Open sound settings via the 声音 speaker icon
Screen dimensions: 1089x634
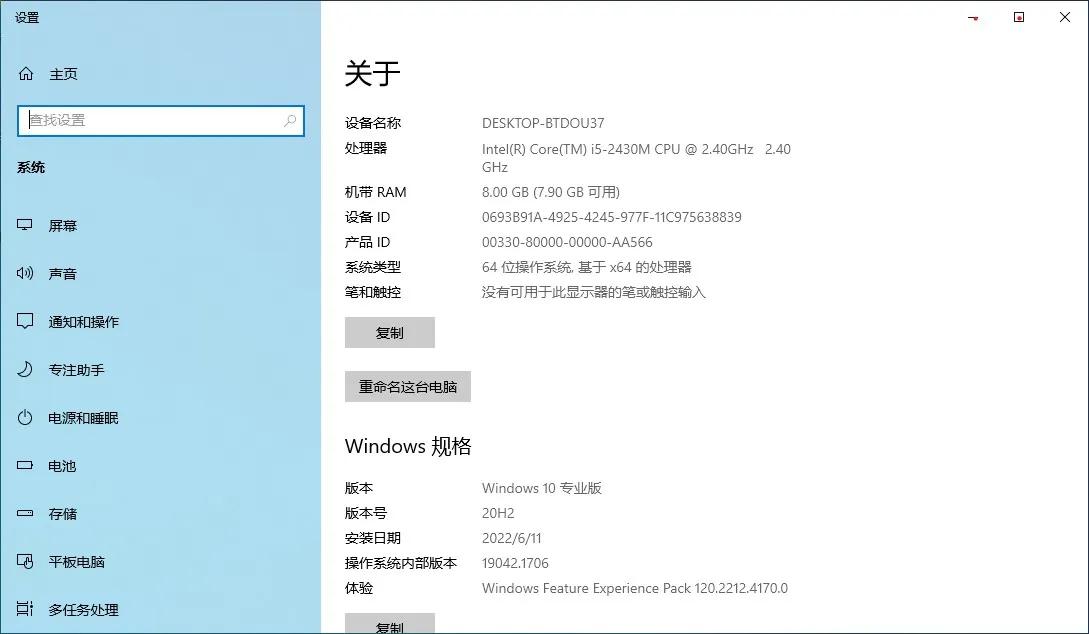pos(24,273)
